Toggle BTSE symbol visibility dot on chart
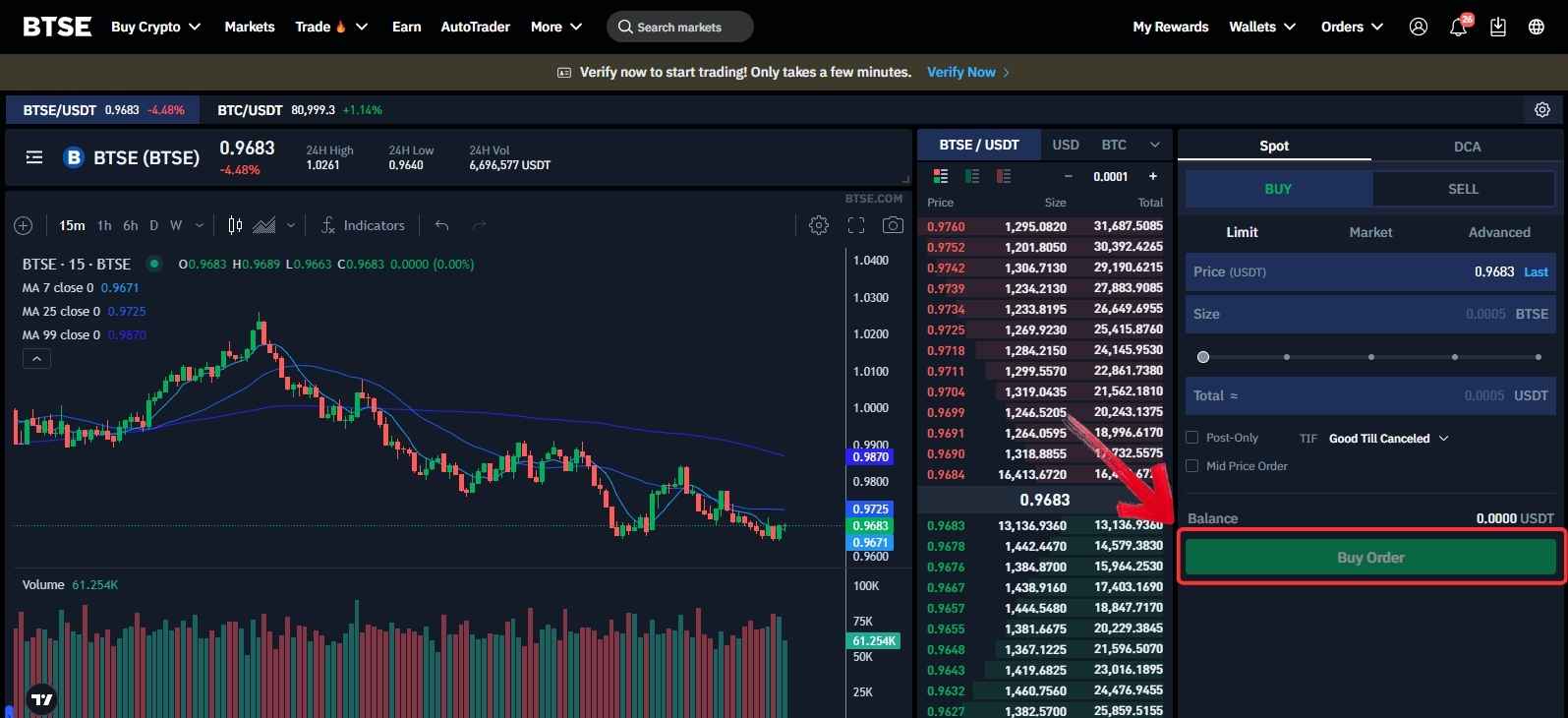The width and height of the screenshot is (1568, 718). pyautogui.click(x=153, y=264)
